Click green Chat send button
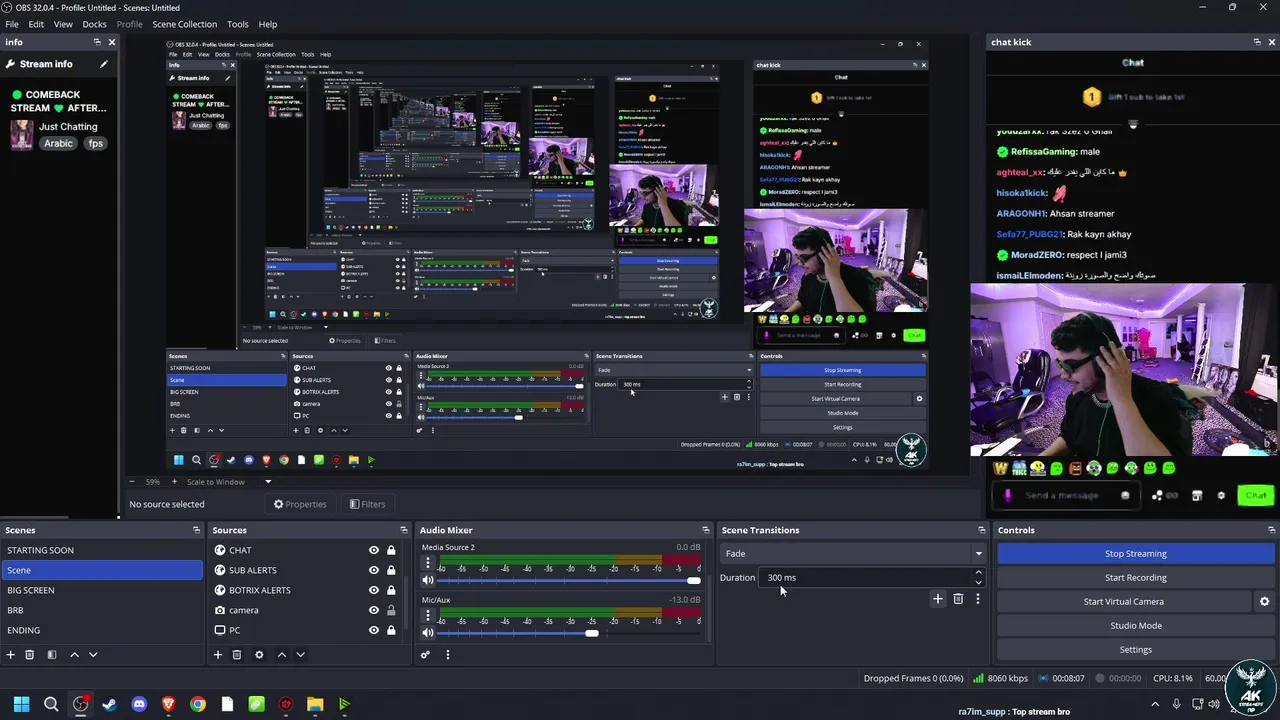 click(x=1256, y=495)
